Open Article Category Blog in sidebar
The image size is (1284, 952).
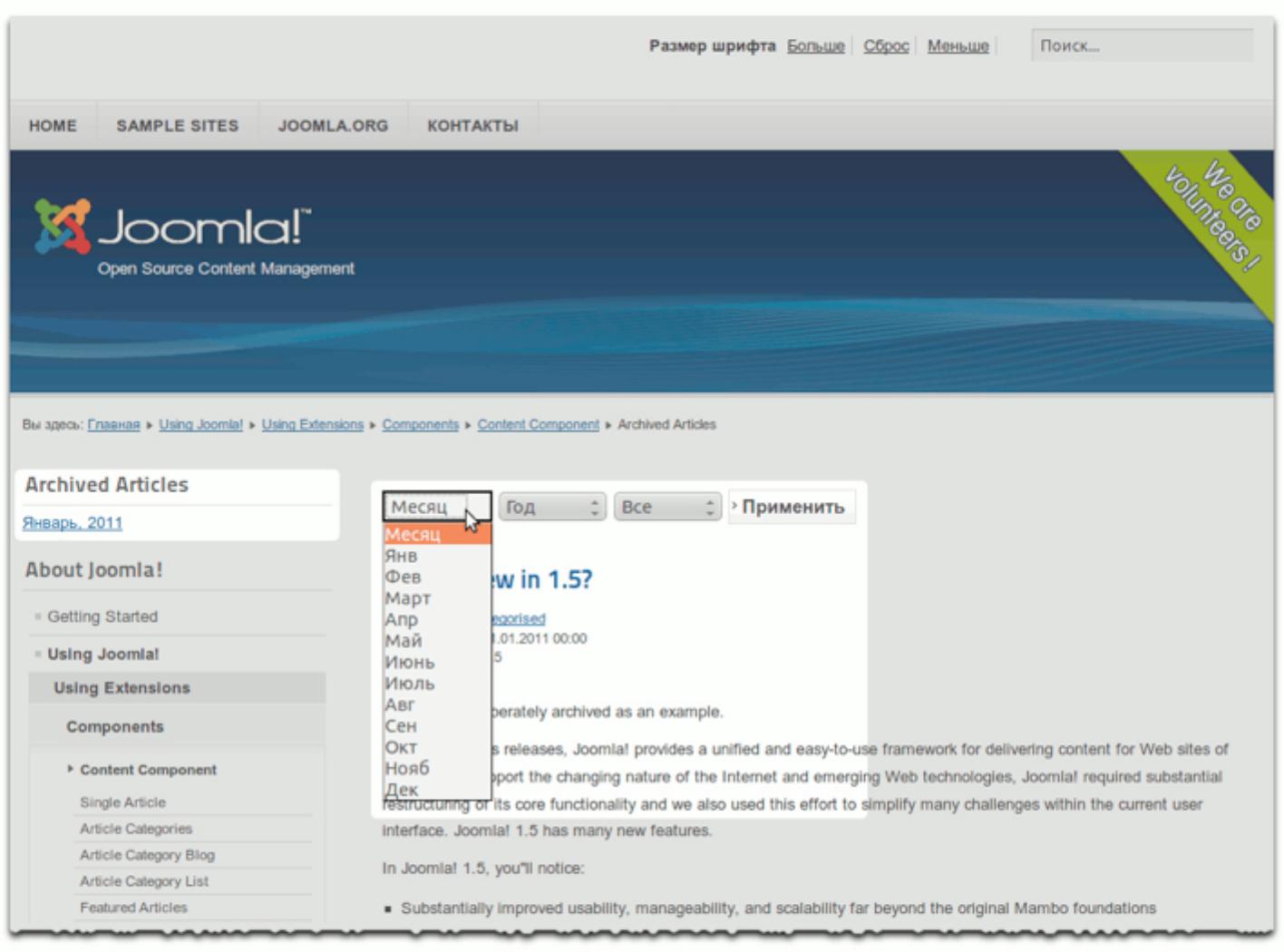(147, 855)
